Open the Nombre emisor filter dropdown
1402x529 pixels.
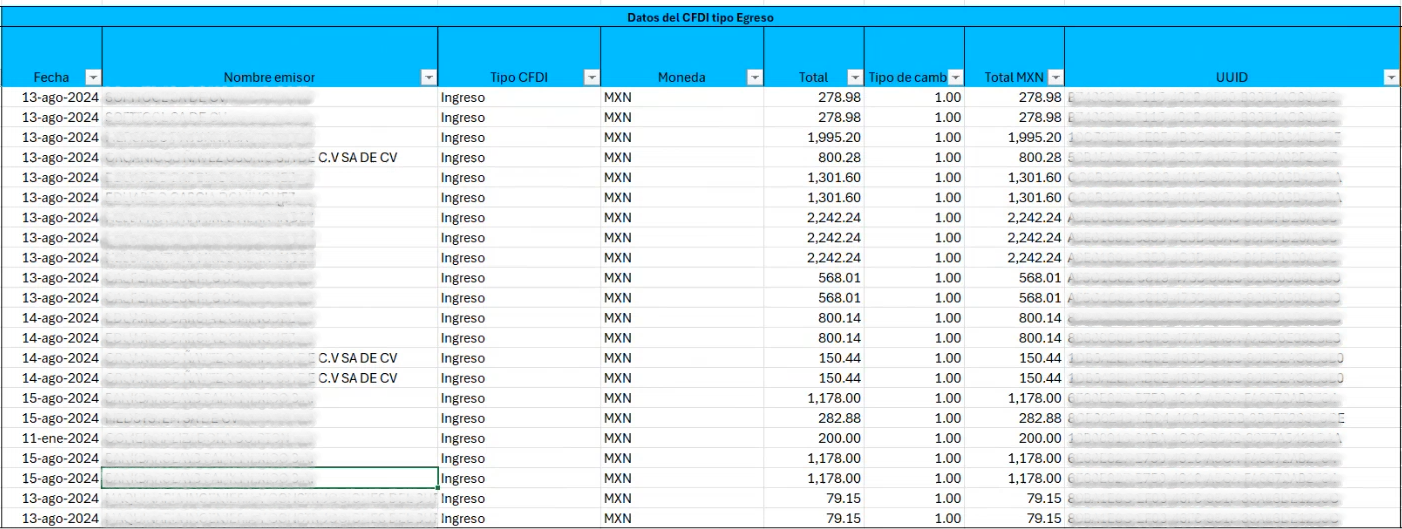428,77
